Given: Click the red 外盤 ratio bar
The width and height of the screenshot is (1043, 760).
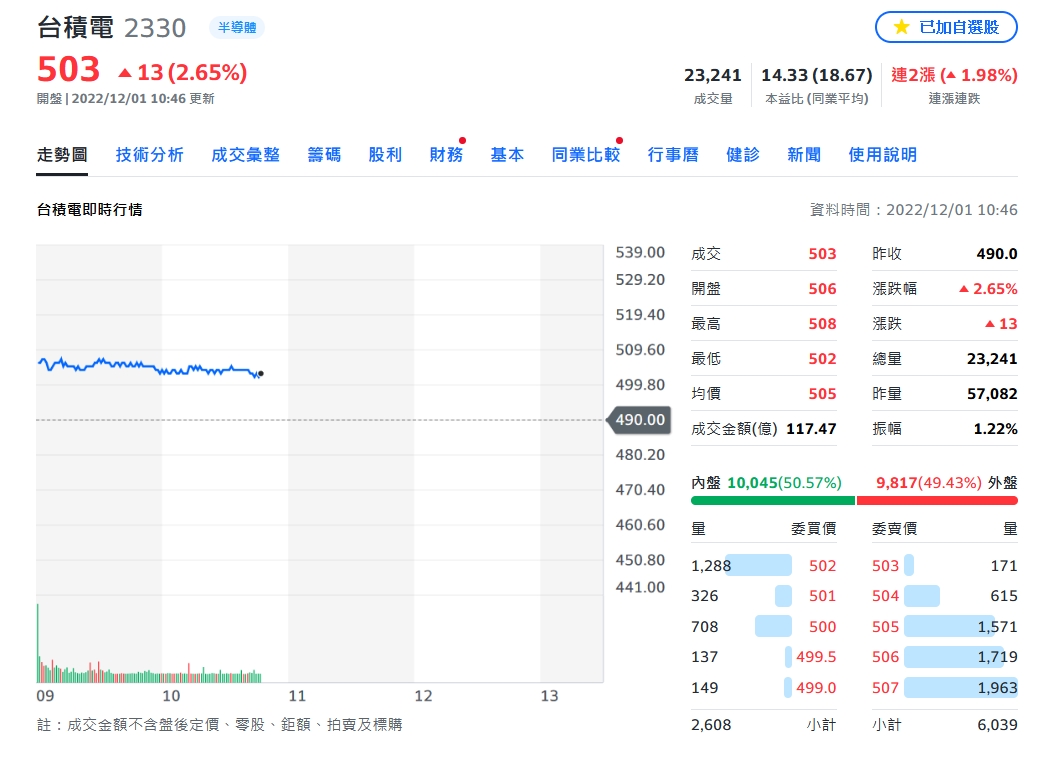Looking at the screenshot, I should tap(937, 501).
